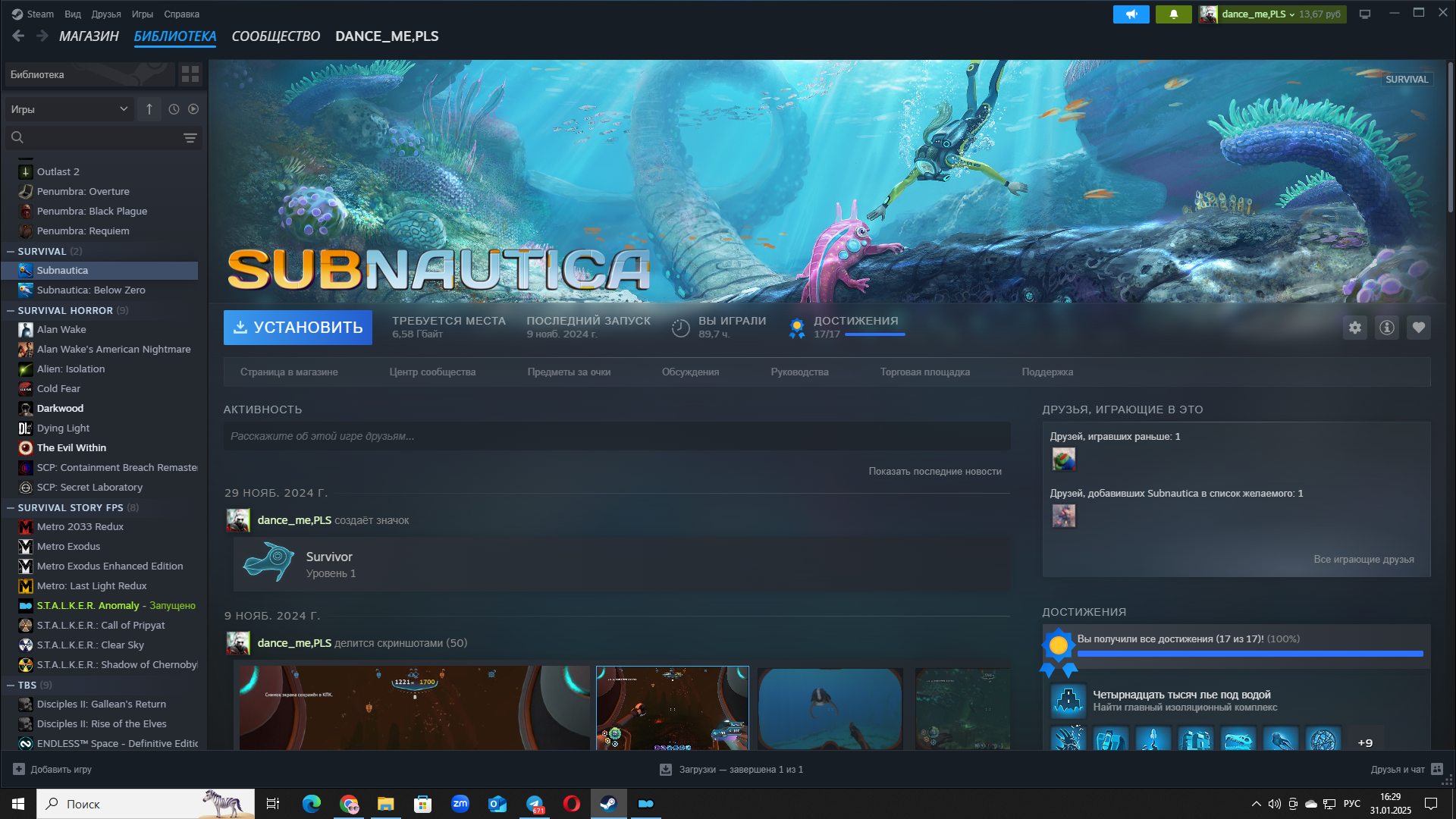Toggle Big Picture mode icon
Screen dimensions: 1456x819
[x=1364, y=14]
